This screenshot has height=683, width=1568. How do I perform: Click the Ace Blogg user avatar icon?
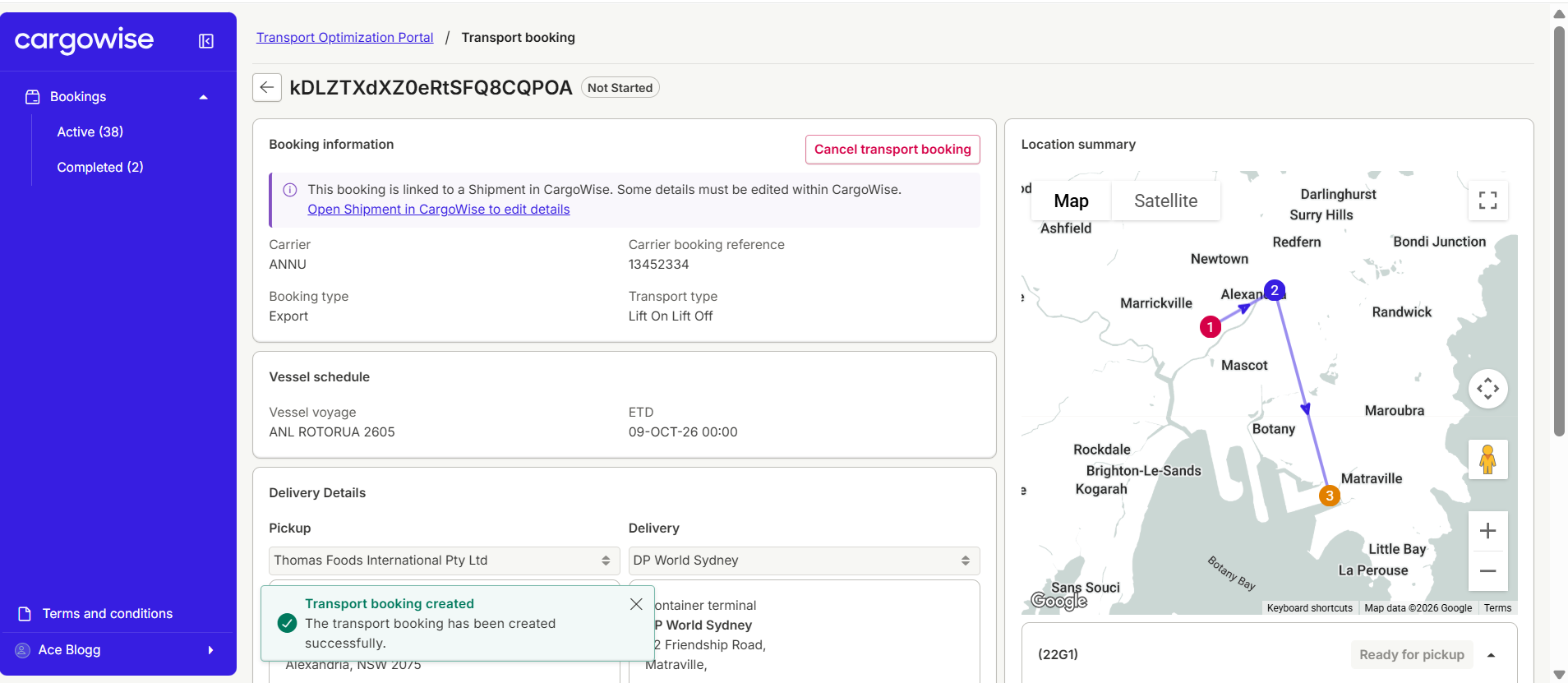(22, 650)
